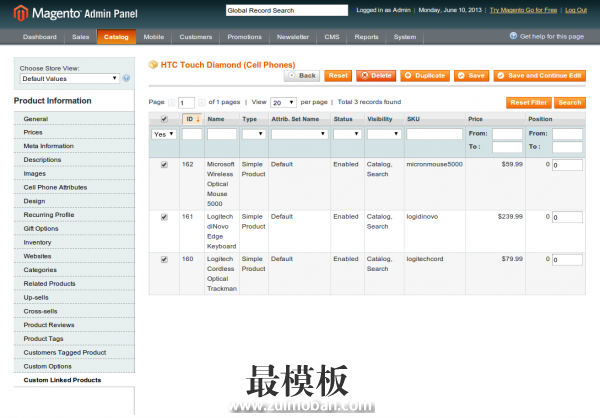This screenshot has width=600, height=418.
Task: Click the SKU filter input field
Action: click(x=434, y=134)
